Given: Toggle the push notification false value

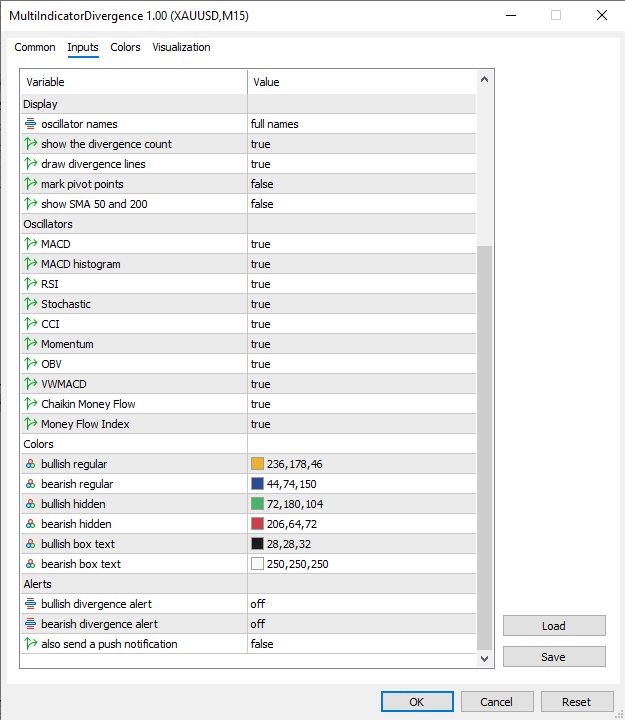Looking at the screenshot, I should [x=362, y=644].
